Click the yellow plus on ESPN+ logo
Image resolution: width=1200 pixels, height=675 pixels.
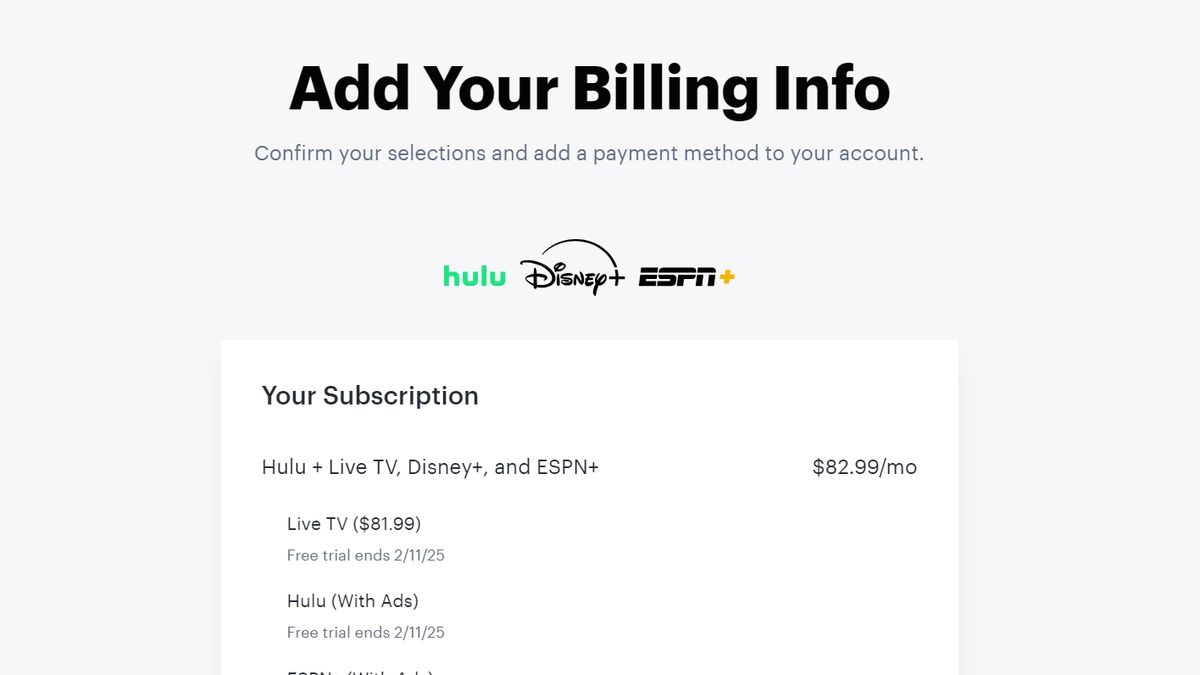point(726,276)
